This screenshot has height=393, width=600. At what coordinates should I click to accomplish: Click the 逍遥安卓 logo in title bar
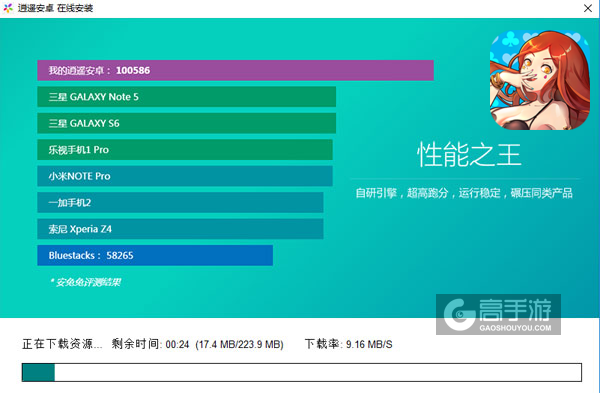[x=8, y=8]
